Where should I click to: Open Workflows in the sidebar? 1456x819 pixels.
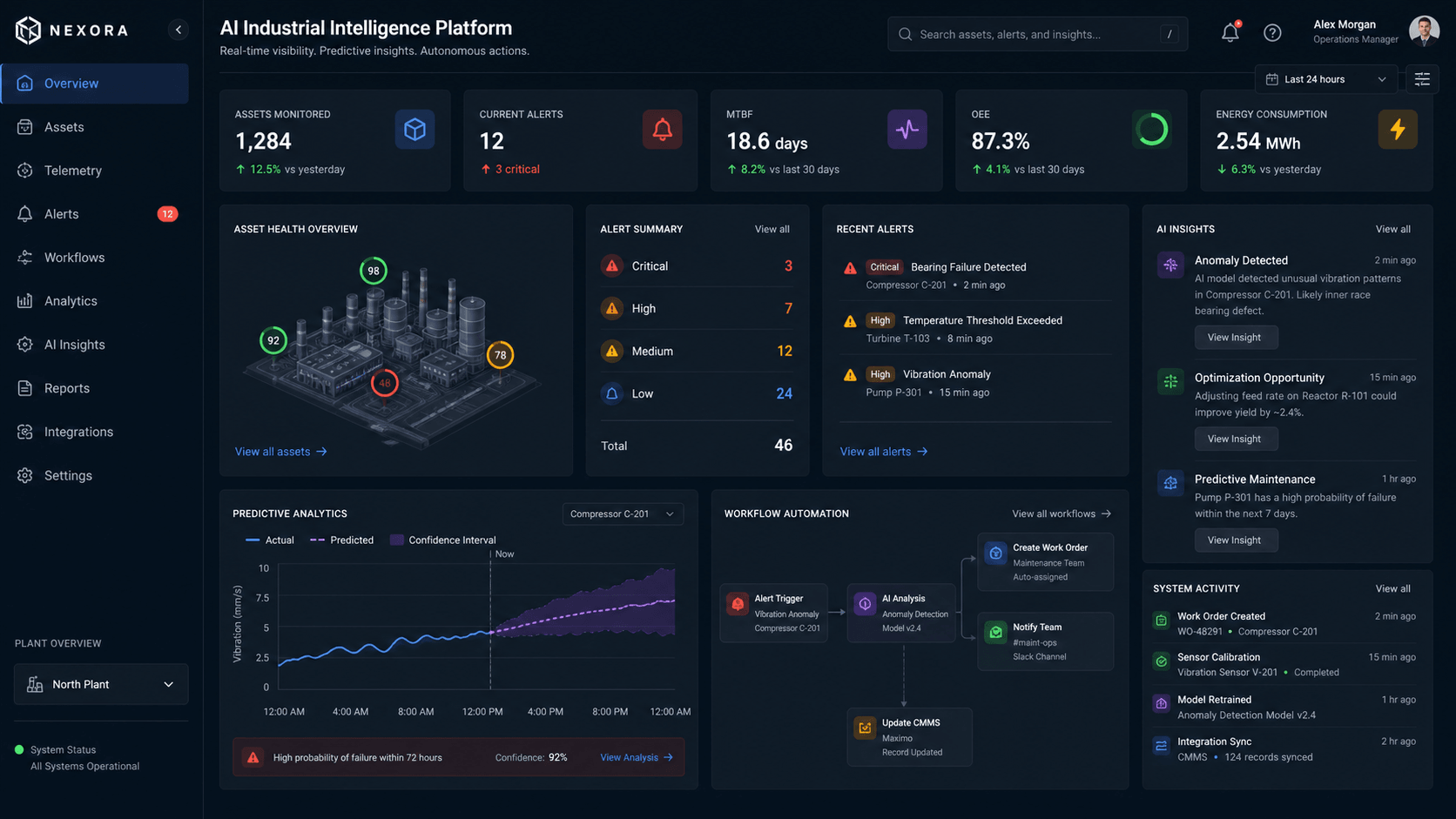(95, 258)
